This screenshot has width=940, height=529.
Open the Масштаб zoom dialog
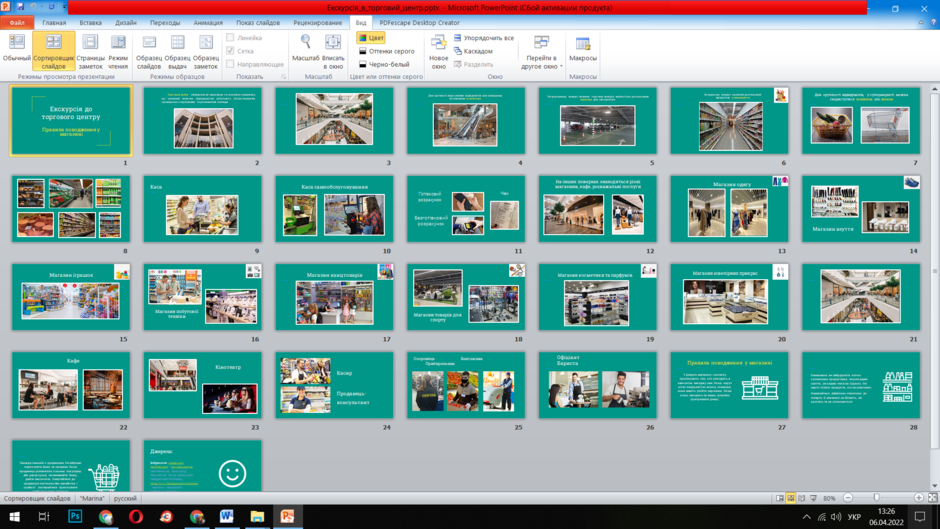305,49
